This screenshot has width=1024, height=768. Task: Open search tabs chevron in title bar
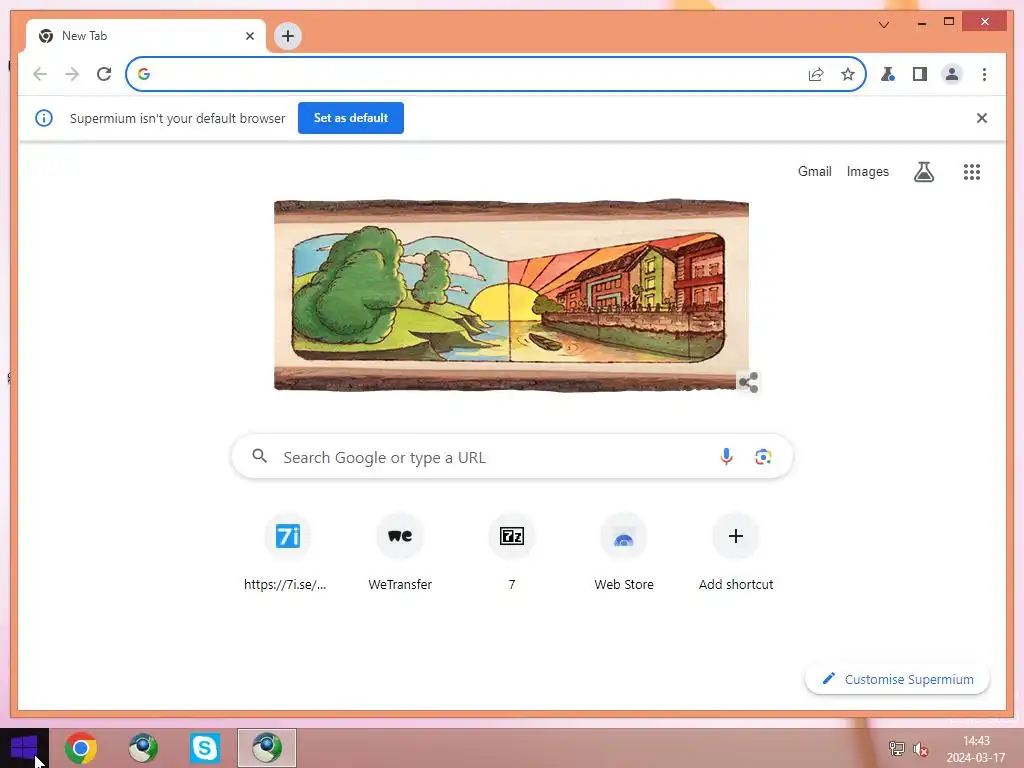click(884, 25)
